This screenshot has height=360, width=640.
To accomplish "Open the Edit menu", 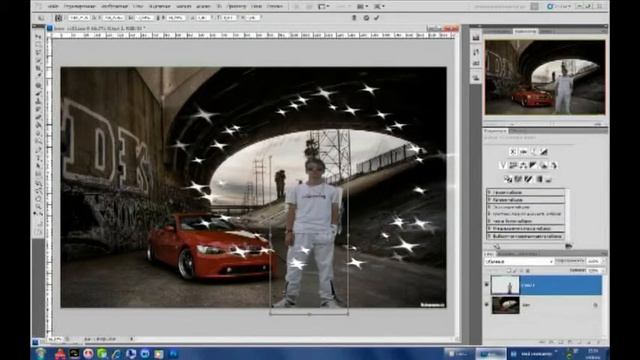I will click(80, 7).
